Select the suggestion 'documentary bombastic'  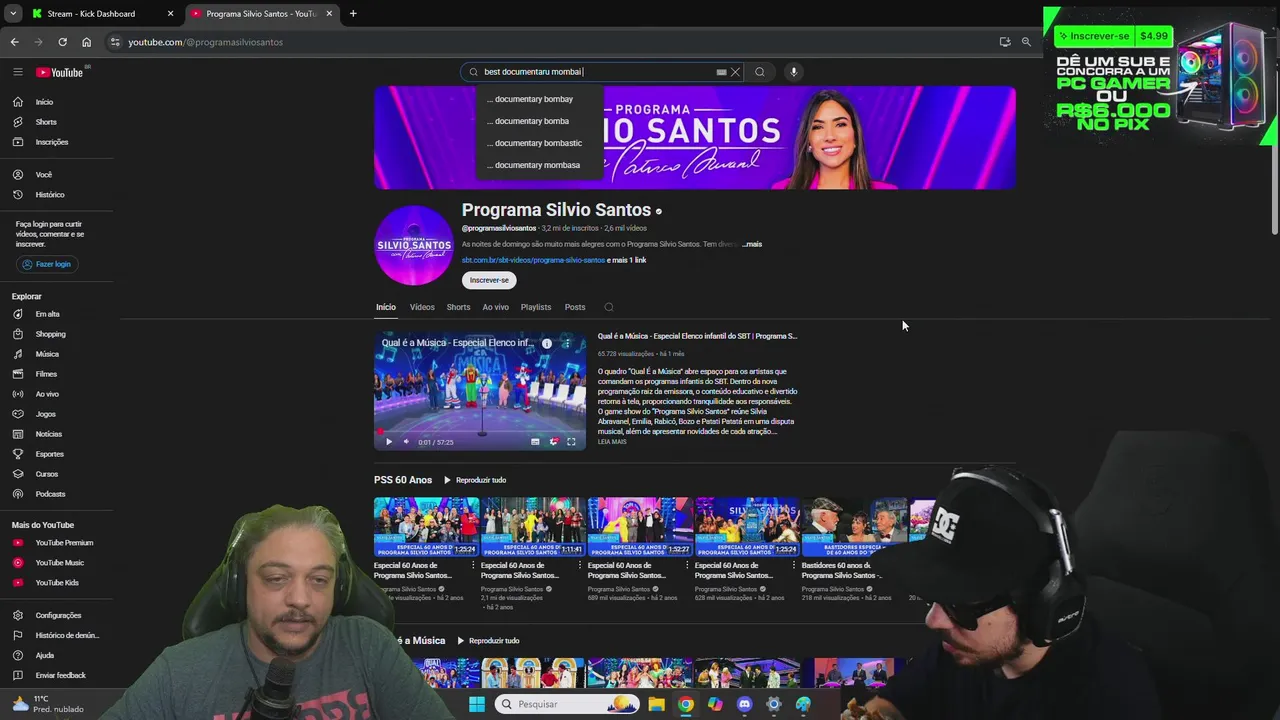point(540,143)
